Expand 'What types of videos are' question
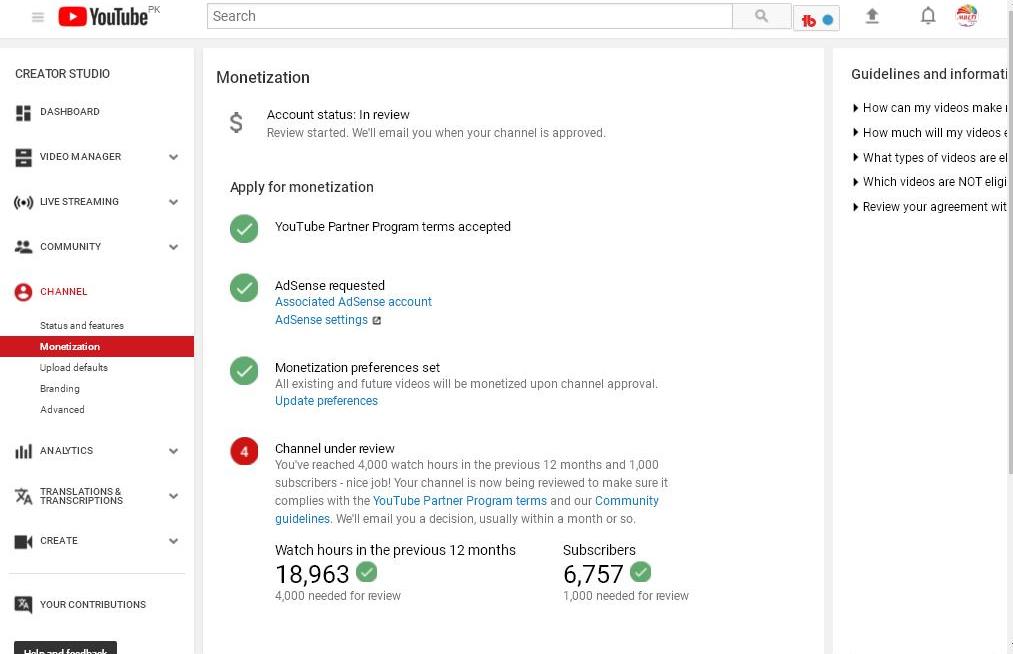 tap(929, 158)
